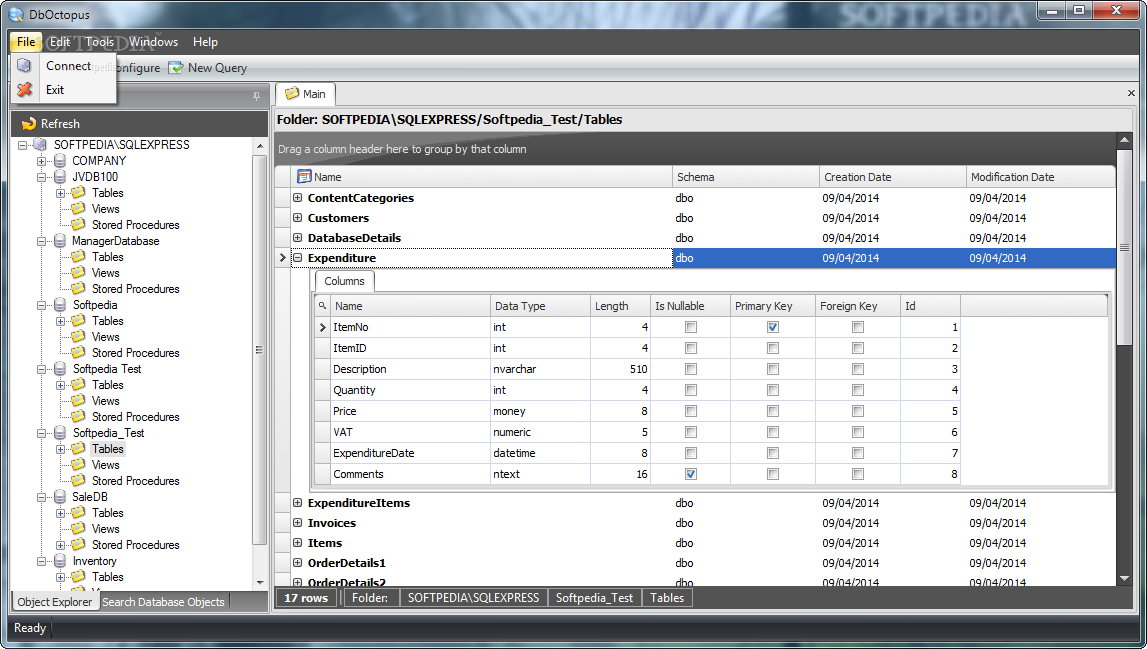Click the SaleDB database cylinder icon

point(60,497)
